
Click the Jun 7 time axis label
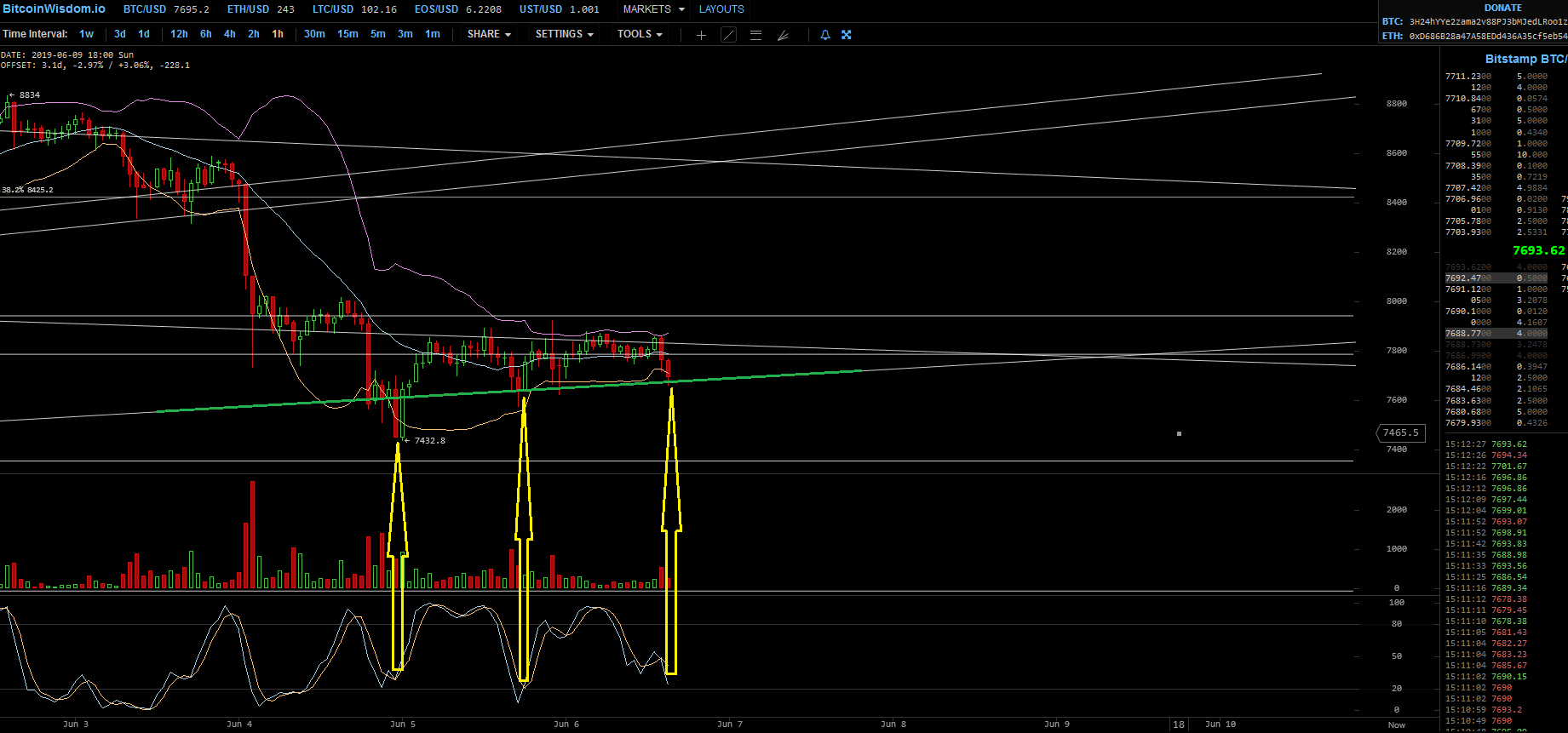click(x=730, y=724)
